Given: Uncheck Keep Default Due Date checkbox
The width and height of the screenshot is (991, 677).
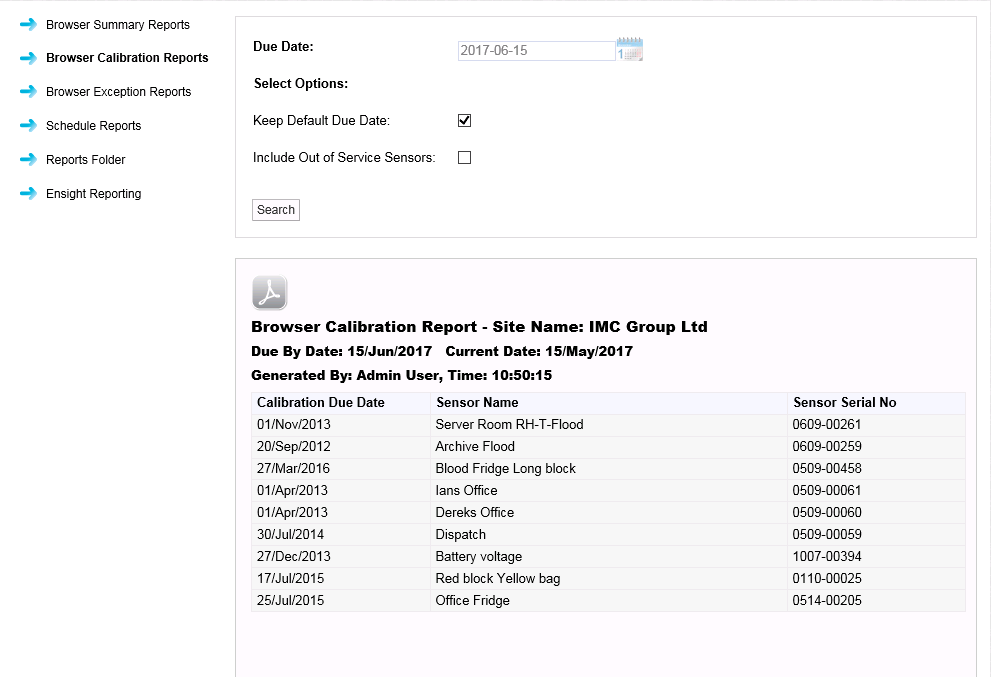Looking at the screenshot, I should pyautogui.click(x=464, y=121).
